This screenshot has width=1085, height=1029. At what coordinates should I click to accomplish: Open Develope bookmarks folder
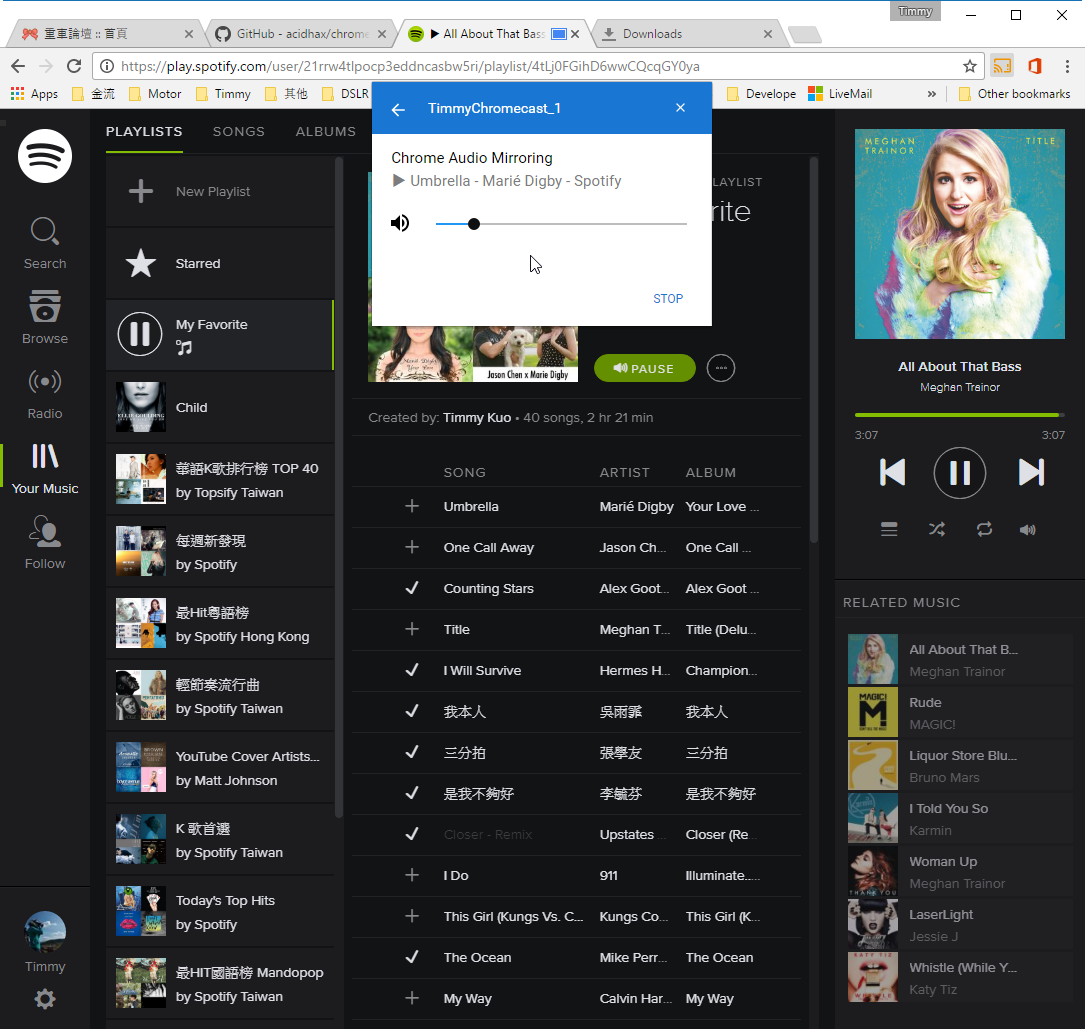[761, 93]
